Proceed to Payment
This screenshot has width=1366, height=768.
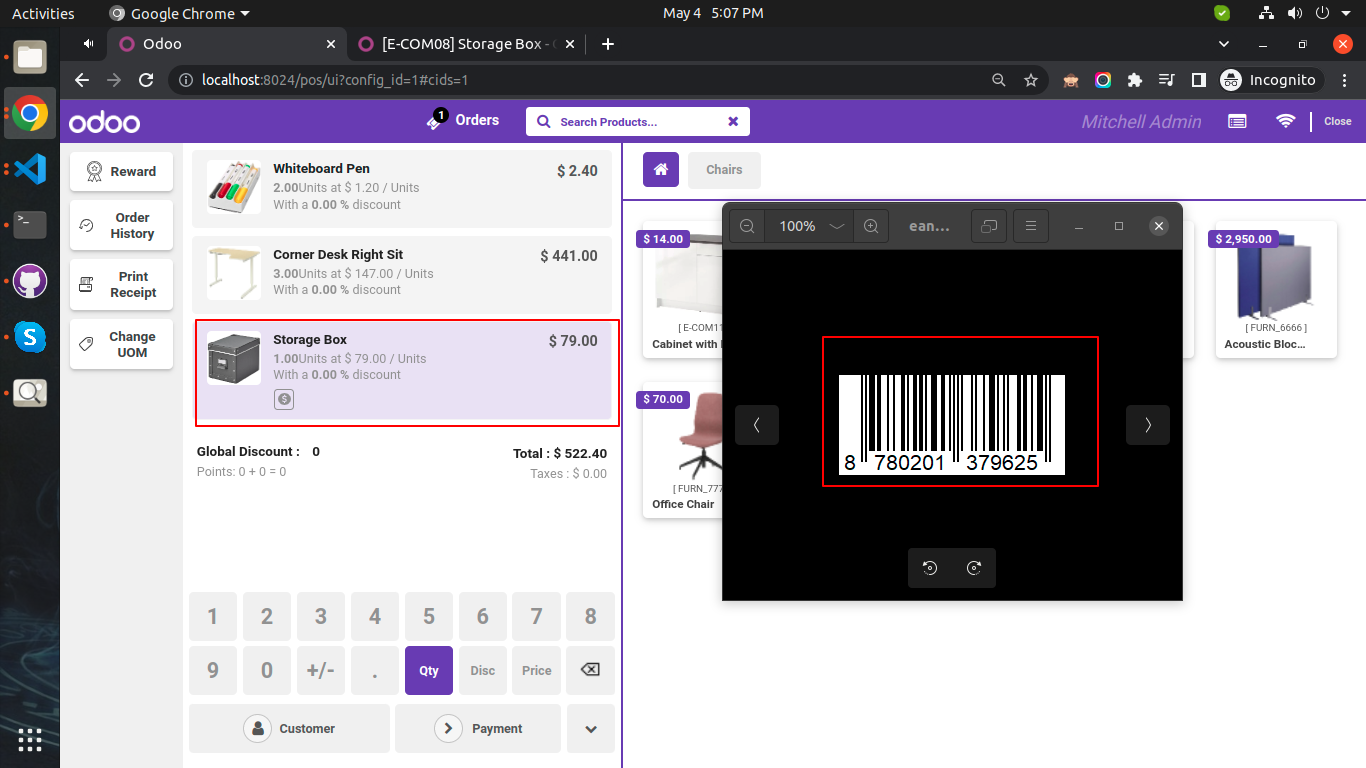(478, 728)
